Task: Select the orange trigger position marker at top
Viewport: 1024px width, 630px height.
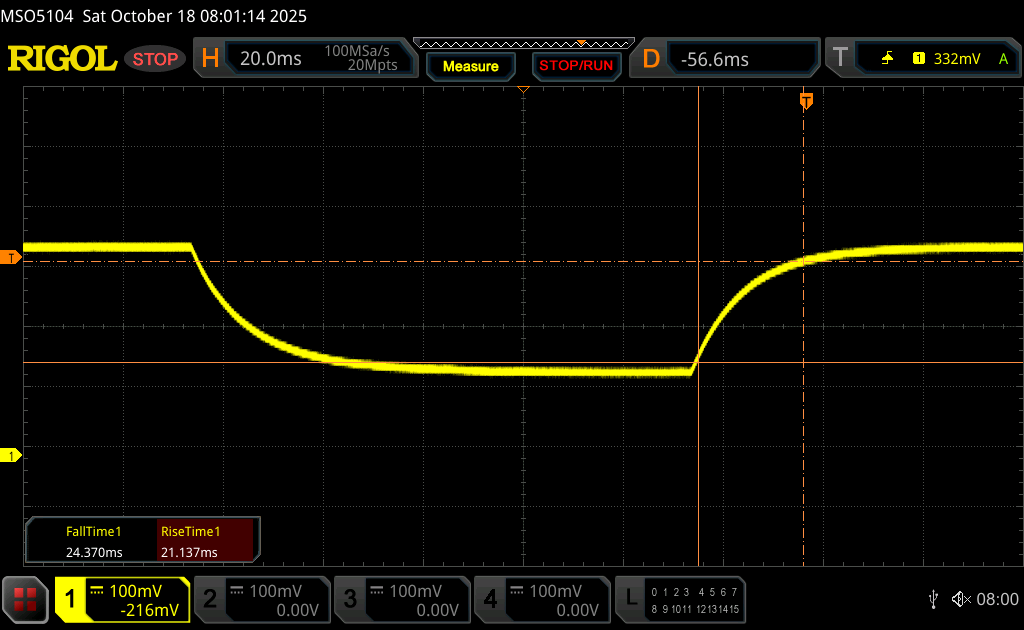Action: tap(806, 101)
